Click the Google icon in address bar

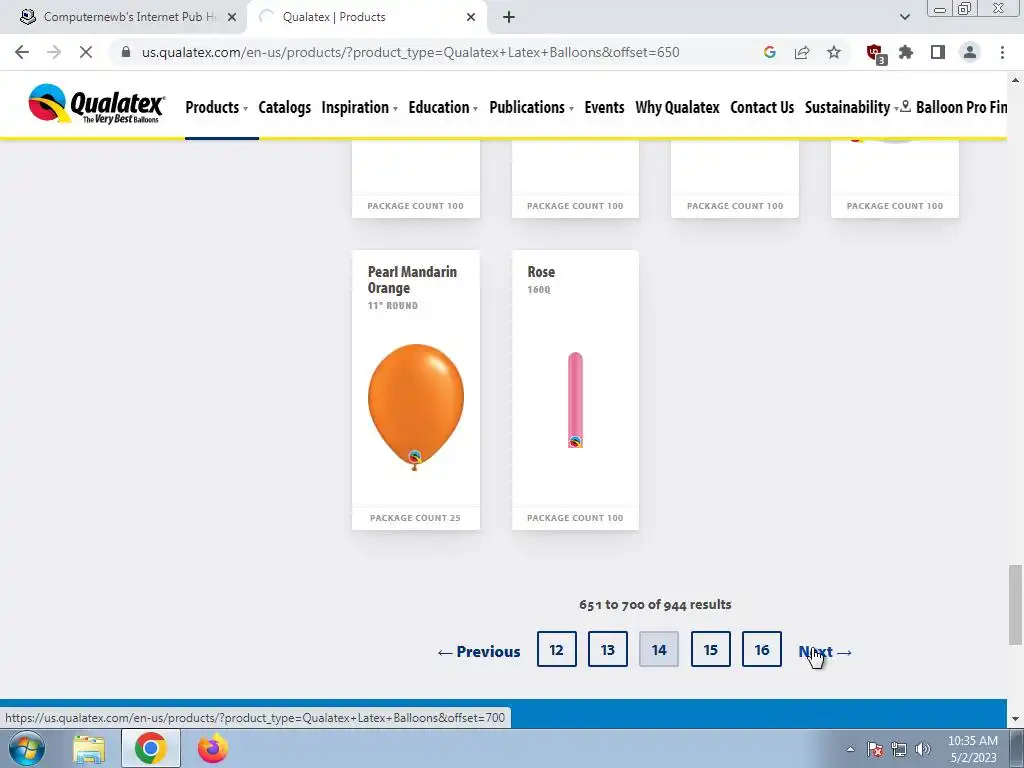tap(770, 52)
